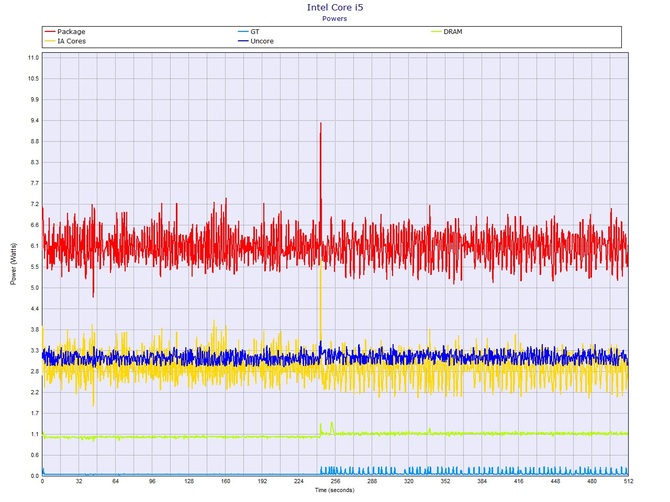This screenshot has width=670, height=502.
Task: Click the red Package legend line swatch
Action: pos(50,32)
